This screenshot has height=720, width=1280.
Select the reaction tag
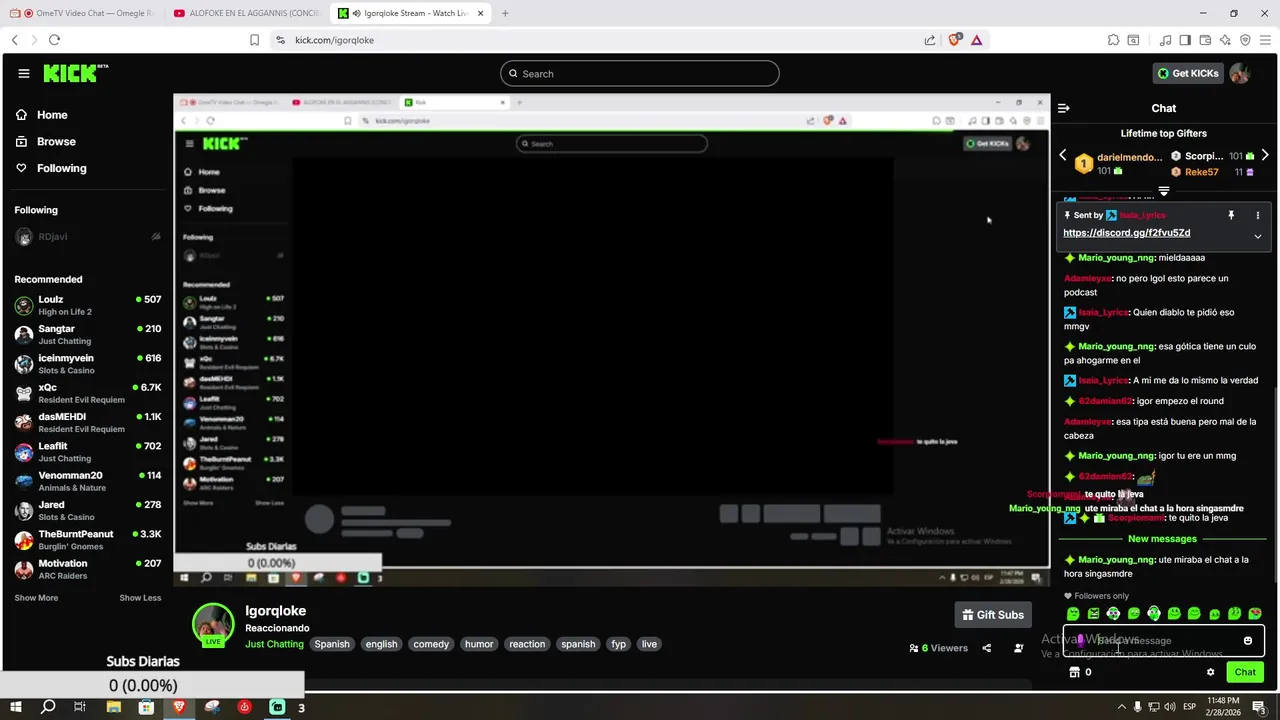click(527, 644)
